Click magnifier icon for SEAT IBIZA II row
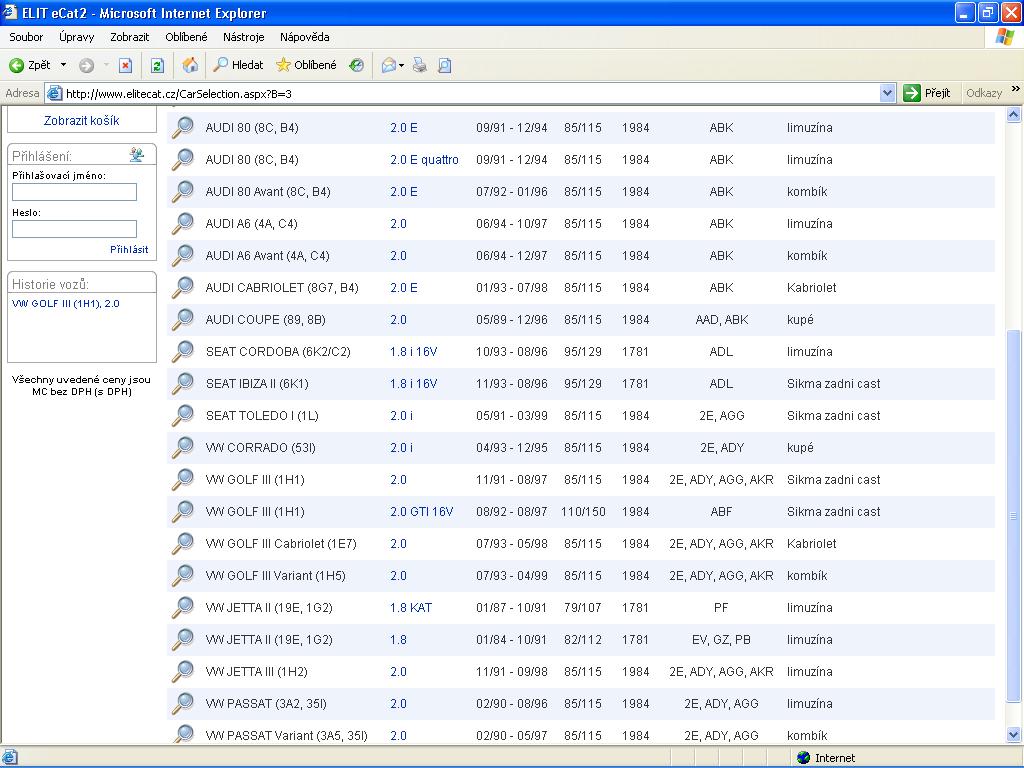This screenshot has width=1024, height=768. pyautogui.click(x=183, y=383)
